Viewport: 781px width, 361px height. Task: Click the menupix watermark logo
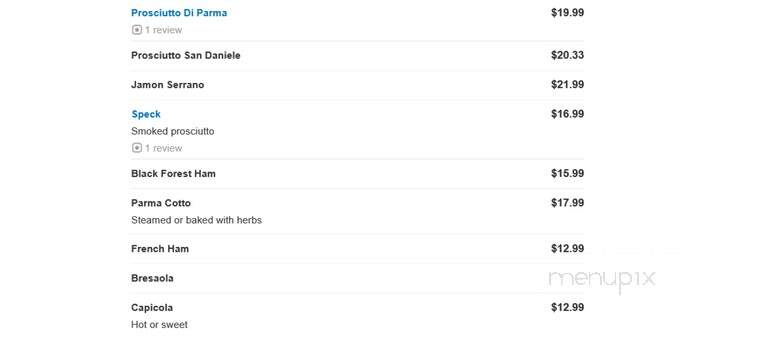(602, 280)
